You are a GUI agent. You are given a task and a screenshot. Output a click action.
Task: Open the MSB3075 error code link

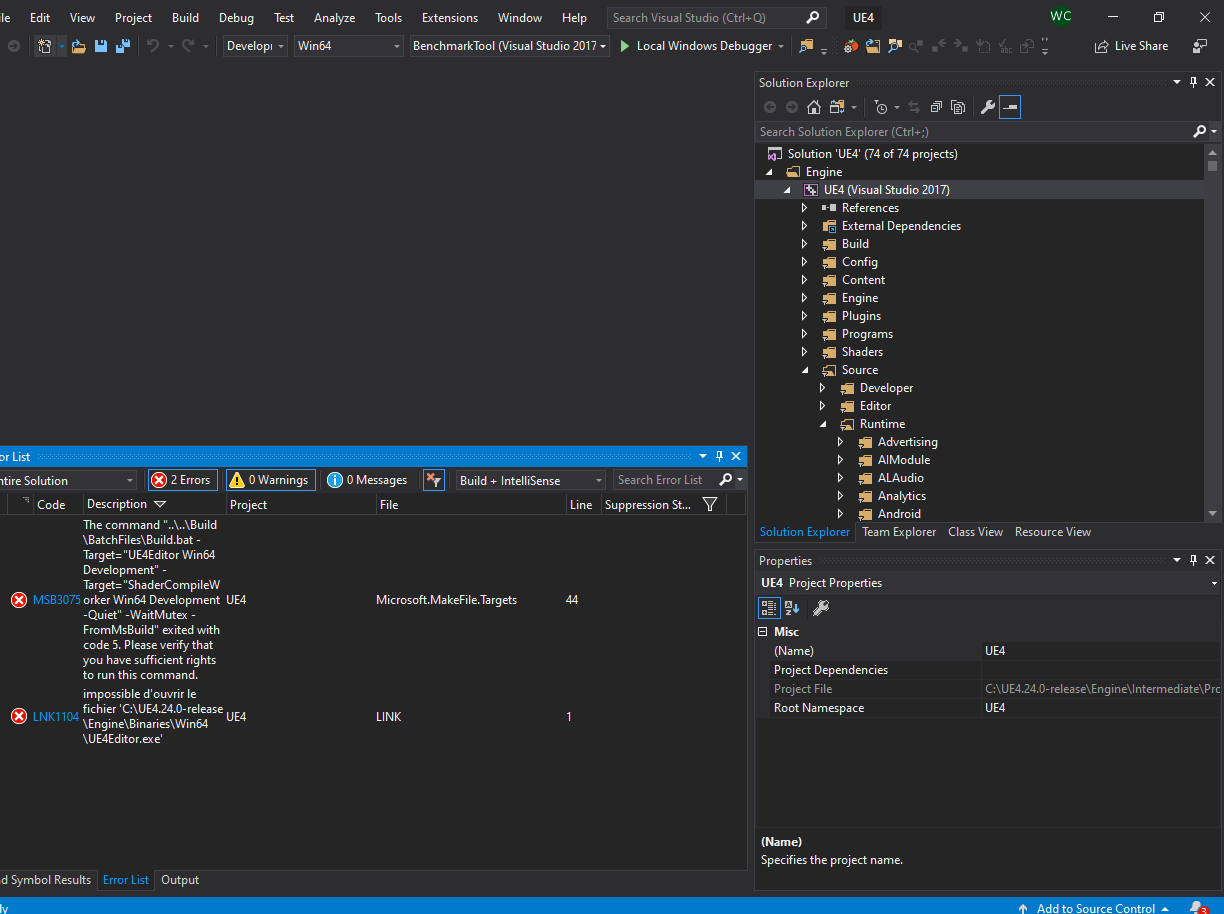[57, 600]
